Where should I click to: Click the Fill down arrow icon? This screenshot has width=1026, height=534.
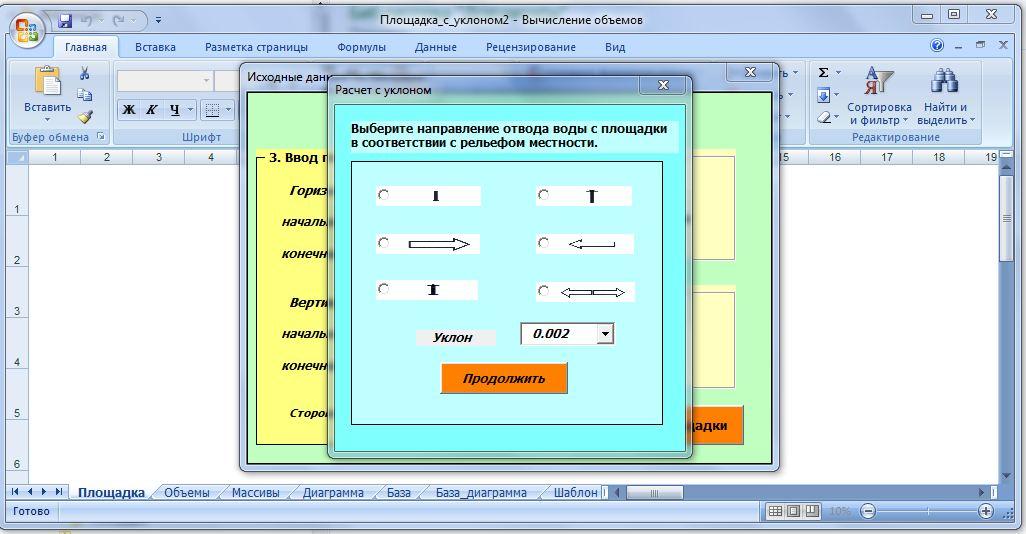tap(824, 96)
